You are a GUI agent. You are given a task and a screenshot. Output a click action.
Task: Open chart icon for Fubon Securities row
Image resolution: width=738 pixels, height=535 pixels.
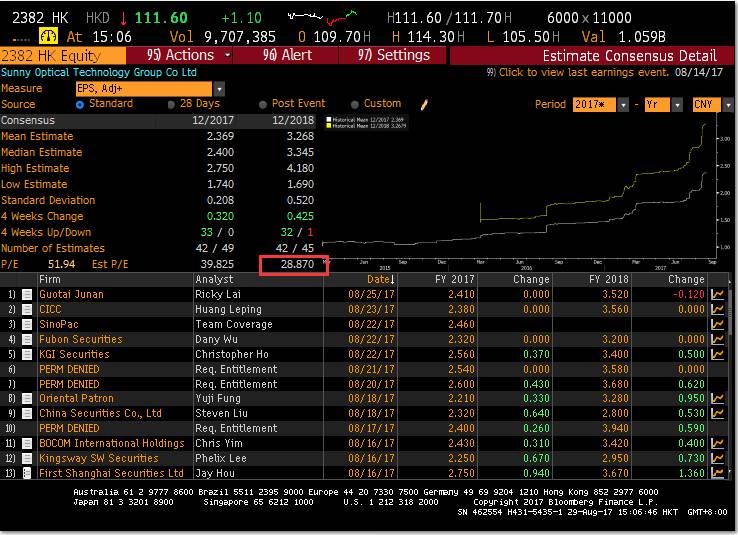tap(717, 339)
